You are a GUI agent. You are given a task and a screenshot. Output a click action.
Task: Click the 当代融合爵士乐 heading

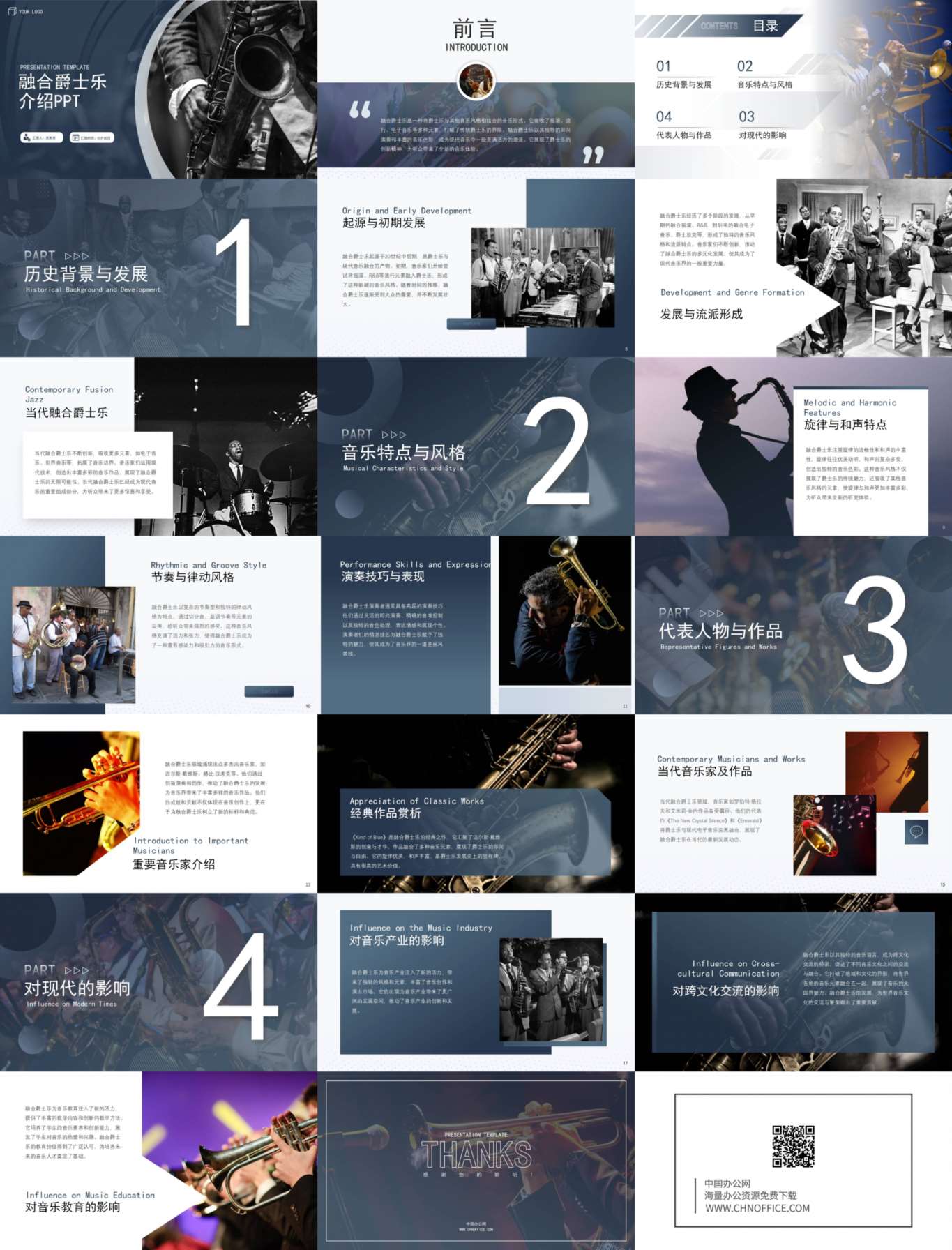coord(66,412)
